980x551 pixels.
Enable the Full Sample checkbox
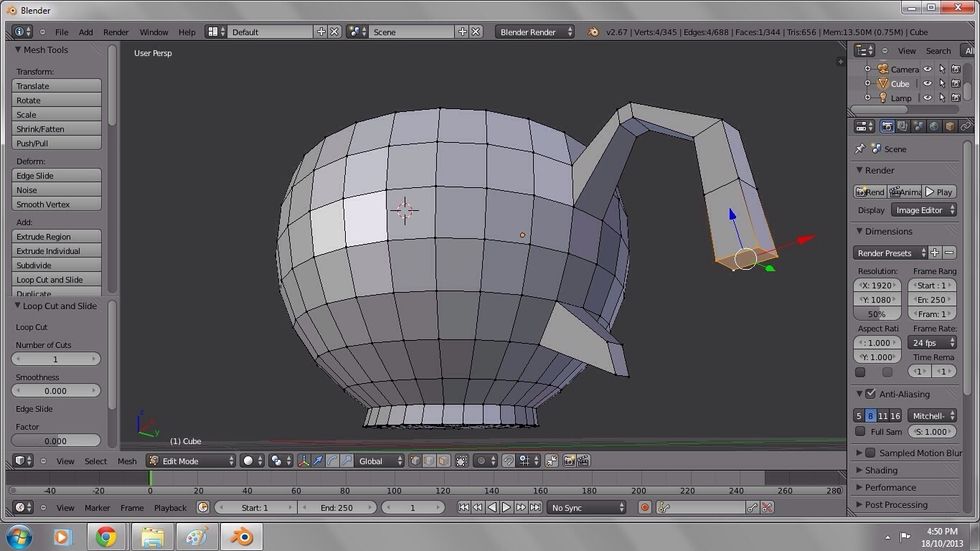pyautogui.click(x=860, y=432)
